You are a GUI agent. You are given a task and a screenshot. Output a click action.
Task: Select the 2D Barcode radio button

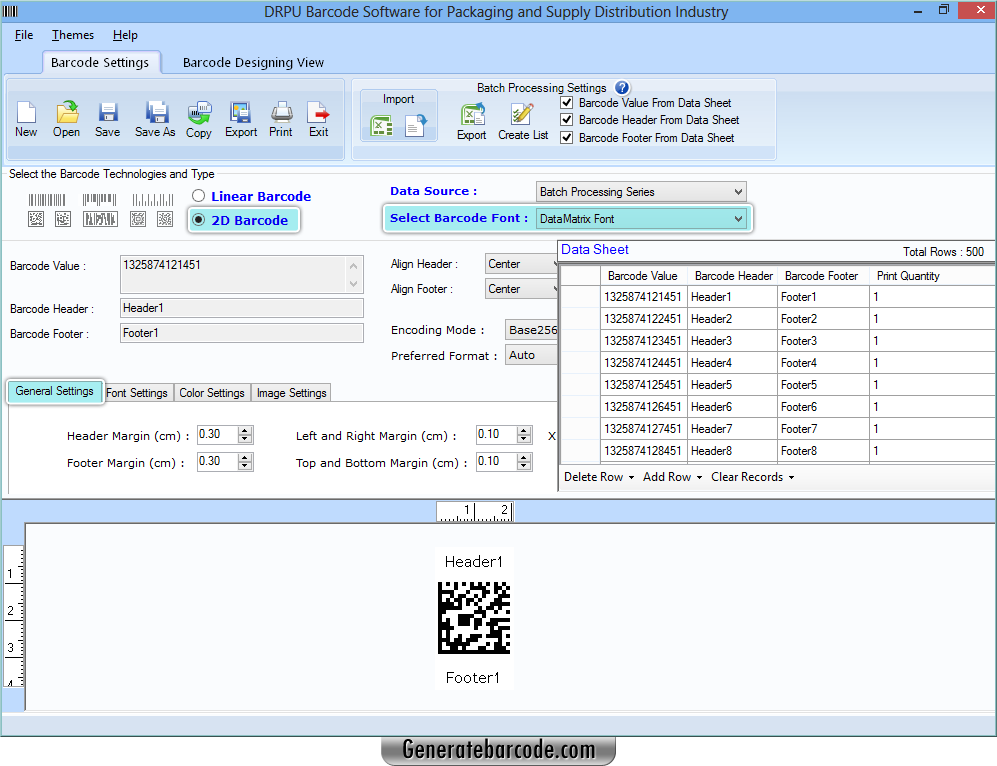(198, 220)
